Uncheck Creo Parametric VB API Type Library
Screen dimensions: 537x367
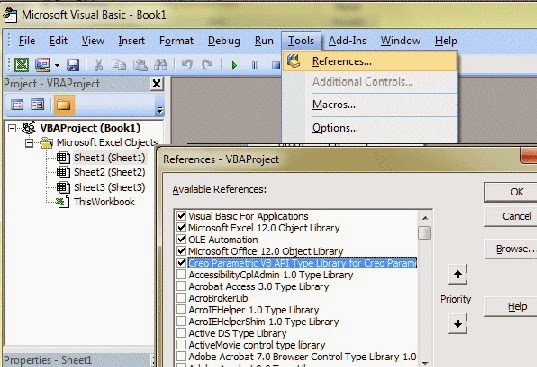click(181, 263)
